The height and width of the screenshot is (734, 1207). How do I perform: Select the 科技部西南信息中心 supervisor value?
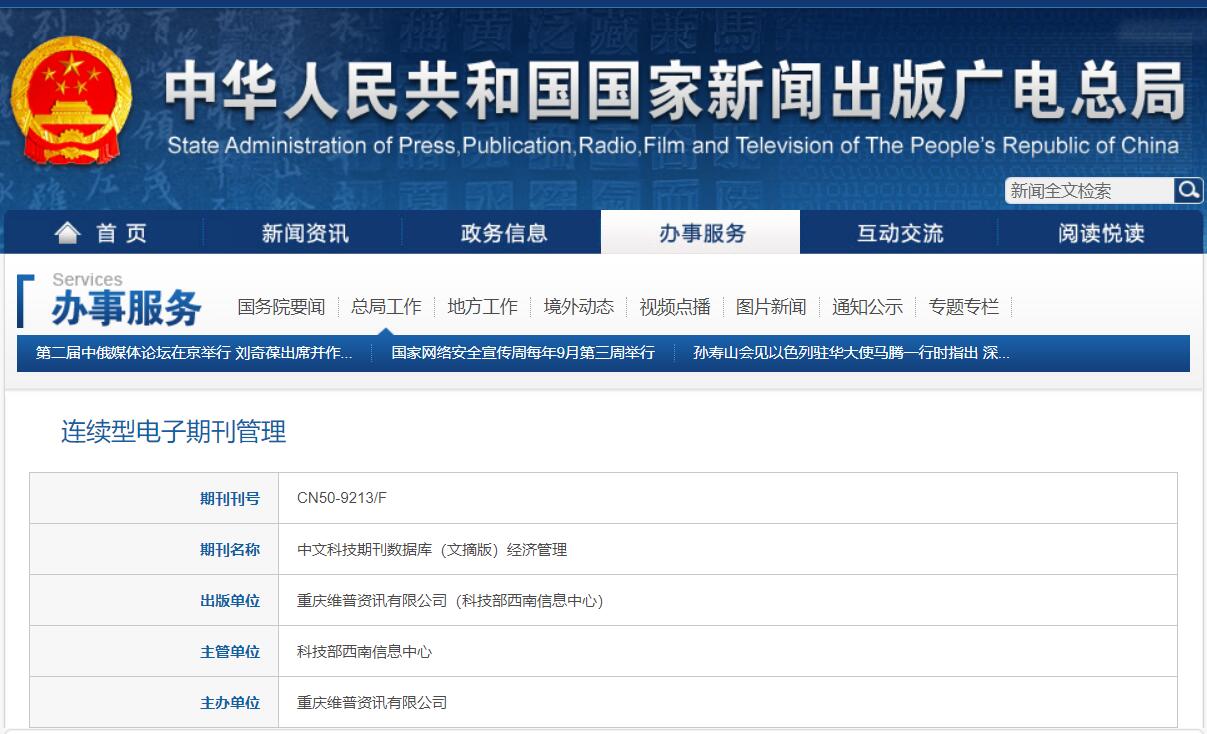pos(364,651)
